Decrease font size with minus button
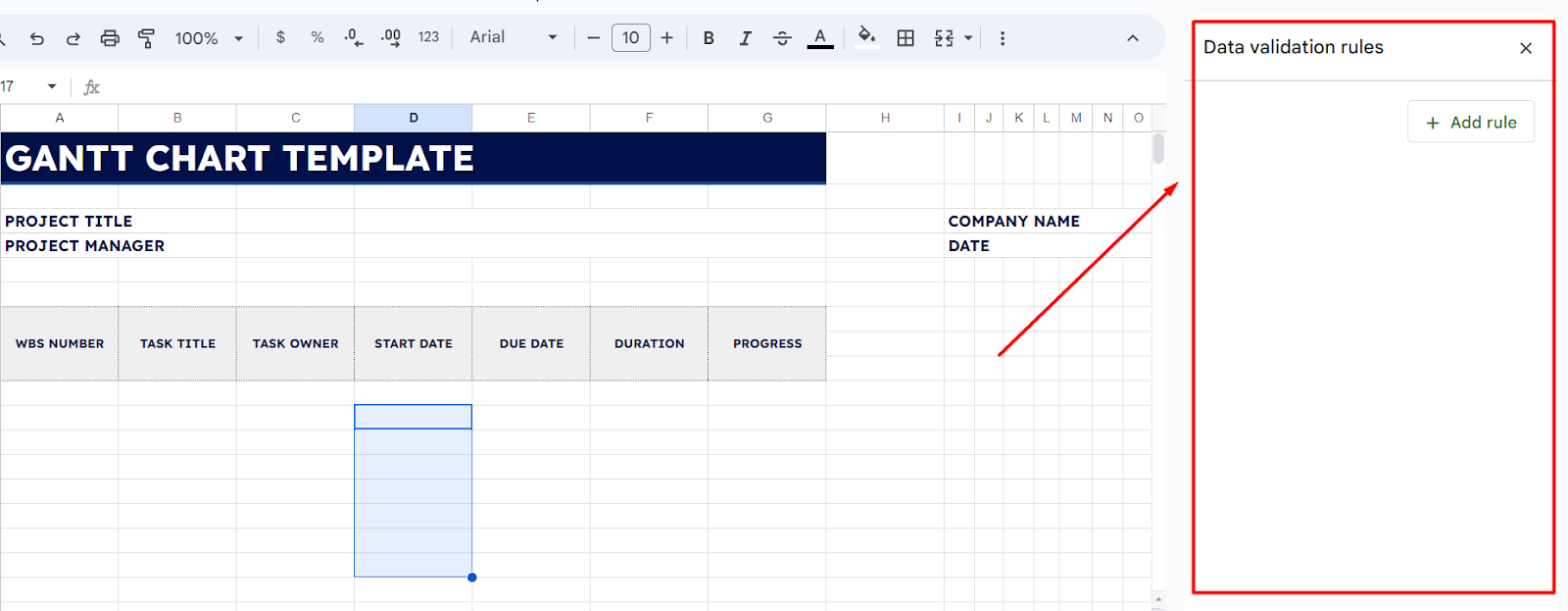The height and width of the screenshot is (611, 1568). (x=593, y=38)
